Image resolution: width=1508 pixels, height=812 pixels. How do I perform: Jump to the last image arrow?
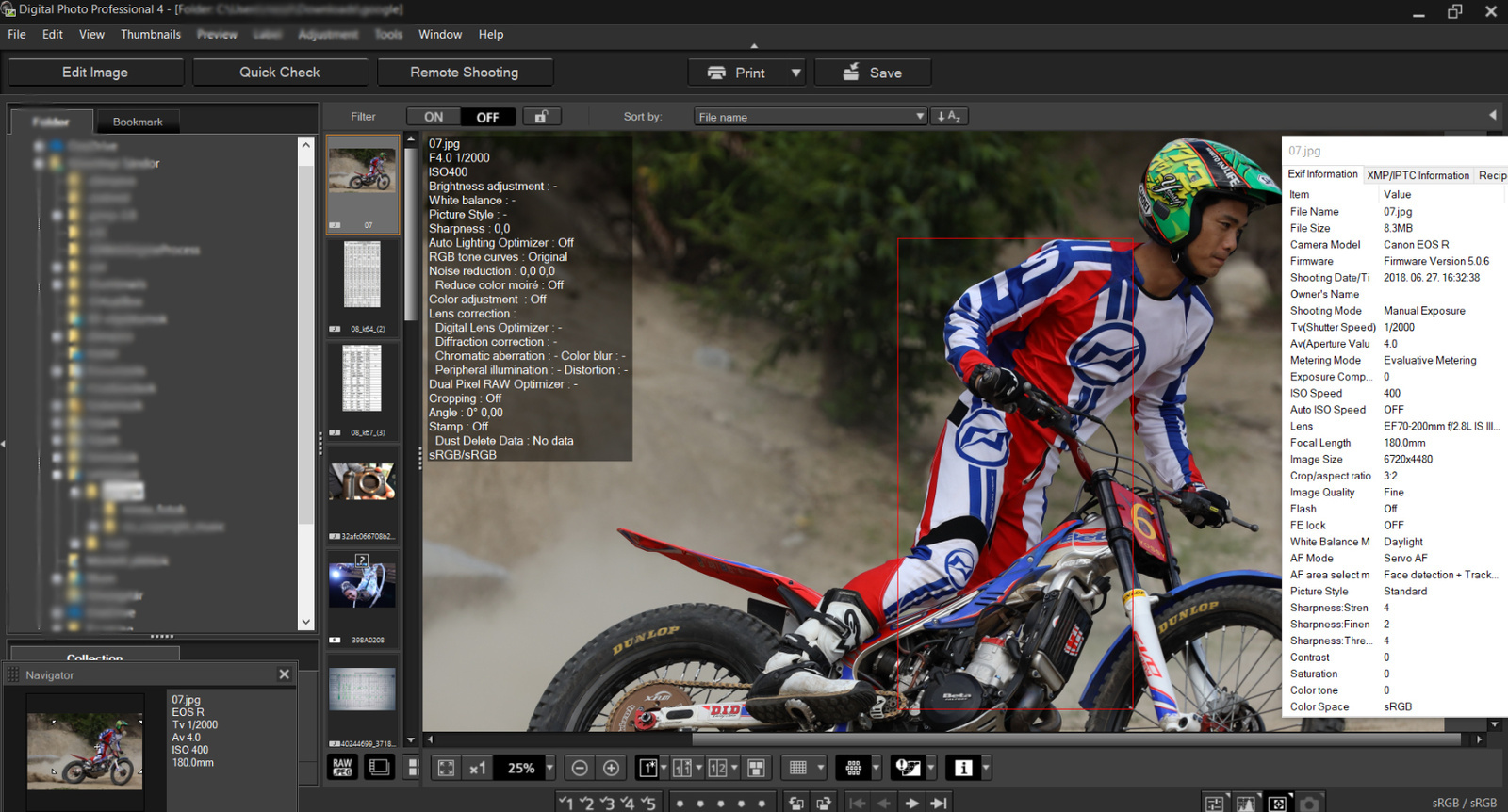point(939,803)
